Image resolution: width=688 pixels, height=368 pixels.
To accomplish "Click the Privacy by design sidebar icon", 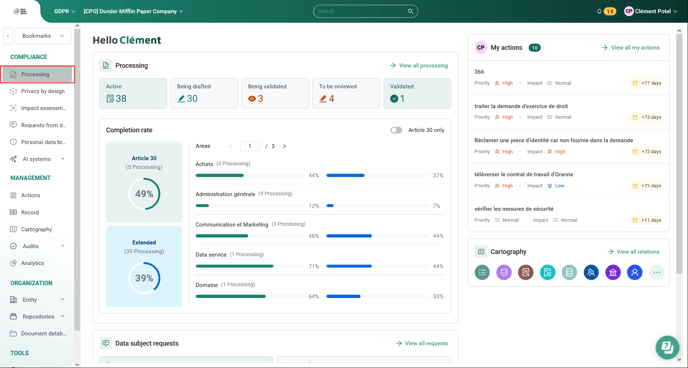I will point(13,91).
